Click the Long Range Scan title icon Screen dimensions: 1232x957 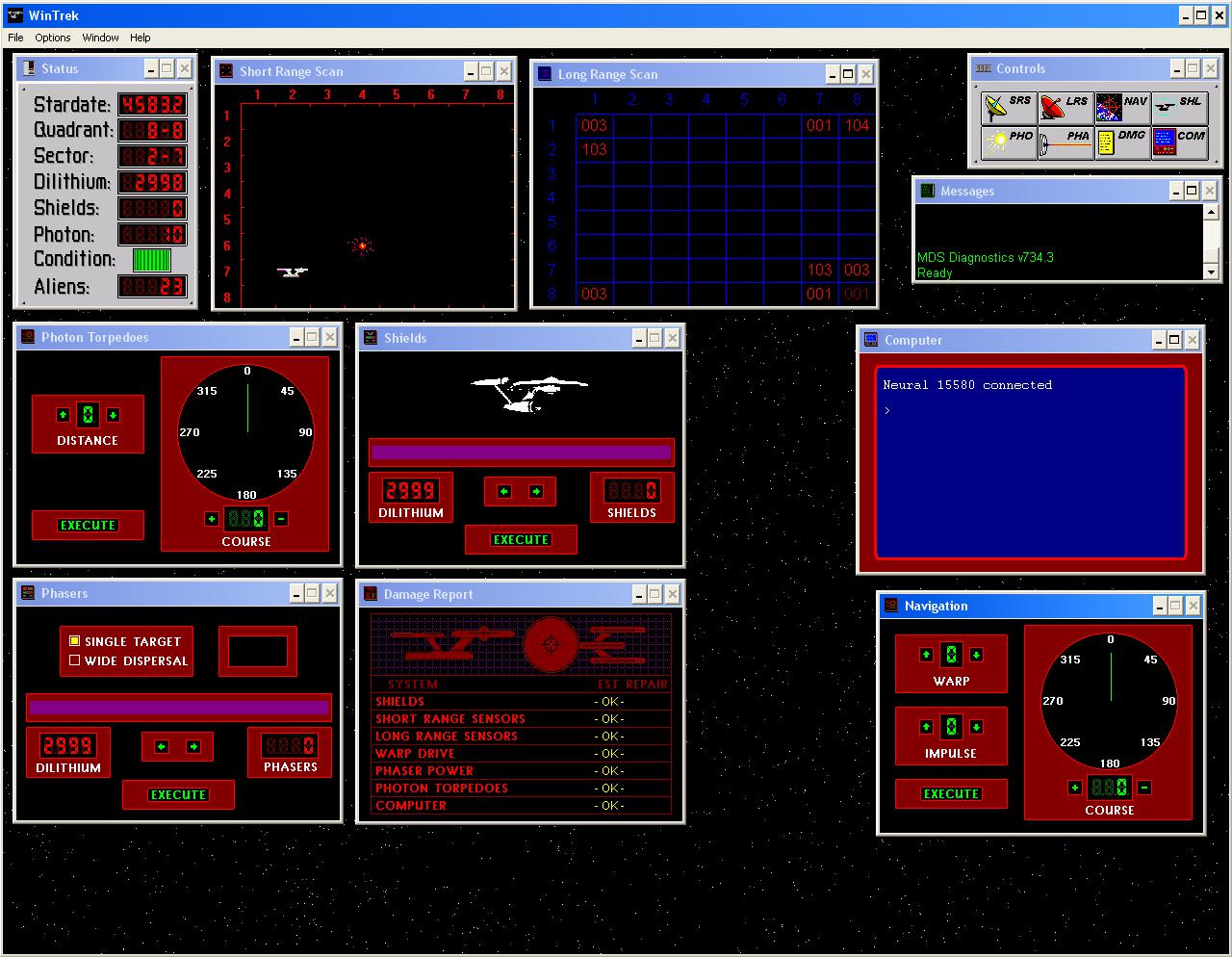click(545, 74)
